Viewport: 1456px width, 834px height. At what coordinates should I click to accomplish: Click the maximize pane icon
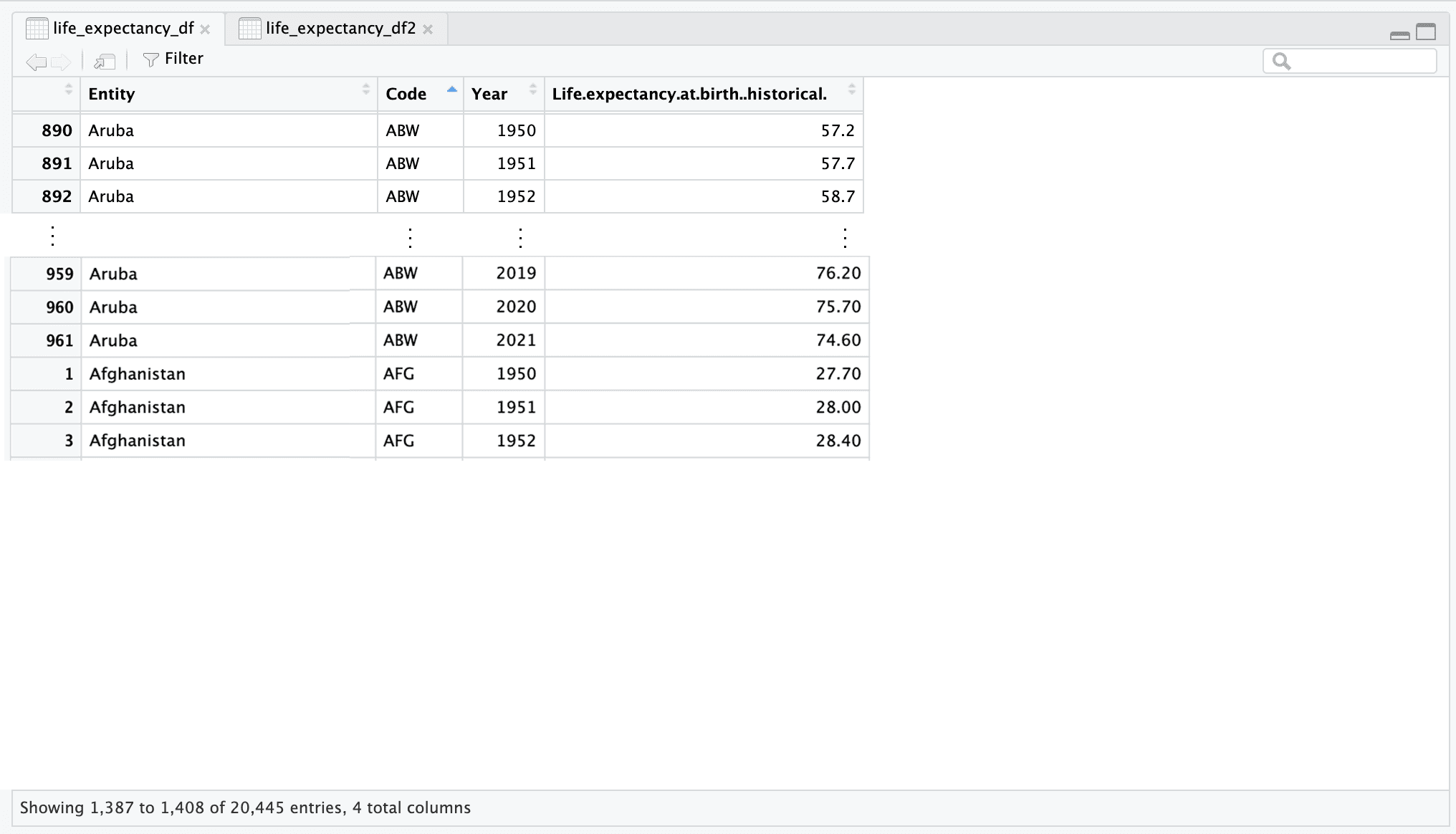pos(1426,32)
